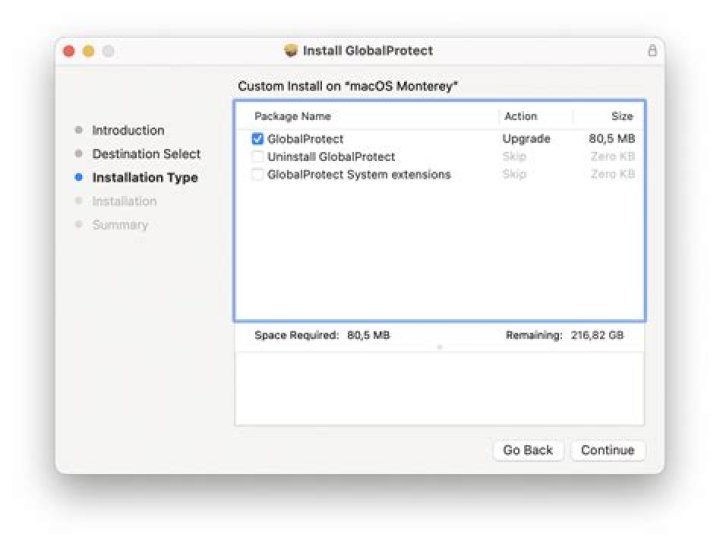Select the Introduction step in sidebar
720x547 pixels.
pyautogui.click(x=128, y=130)
